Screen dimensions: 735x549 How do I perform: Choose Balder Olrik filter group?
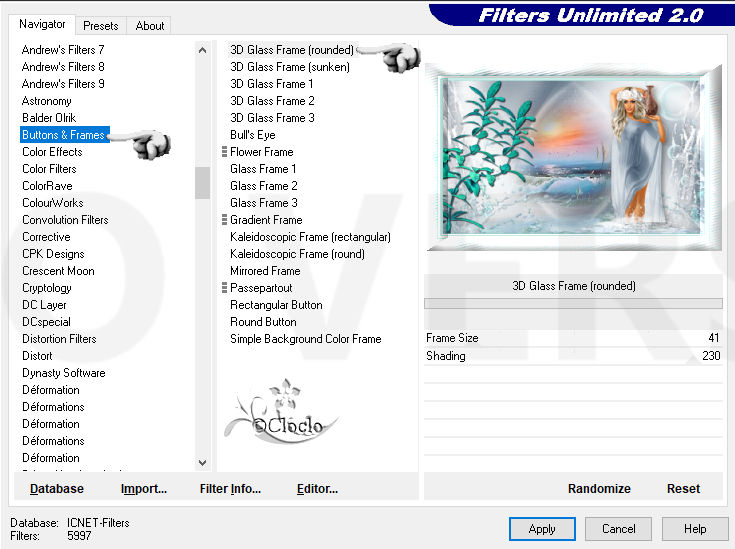tap(49, 118)
